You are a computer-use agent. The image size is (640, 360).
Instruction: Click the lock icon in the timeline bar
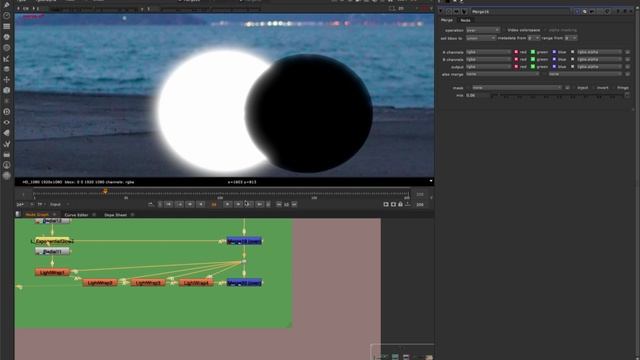tap(400, 204)
